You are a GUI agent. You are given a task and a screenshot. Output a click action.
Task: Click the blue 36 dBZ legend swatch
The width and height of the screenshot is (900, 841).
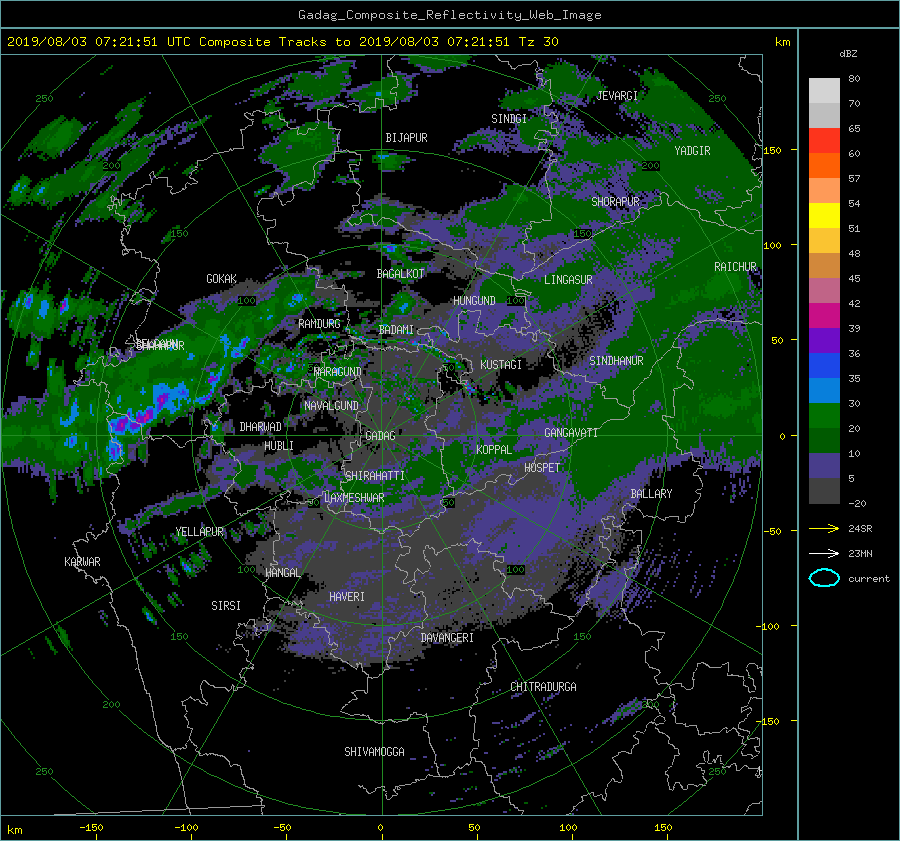[x=824, y=366]
